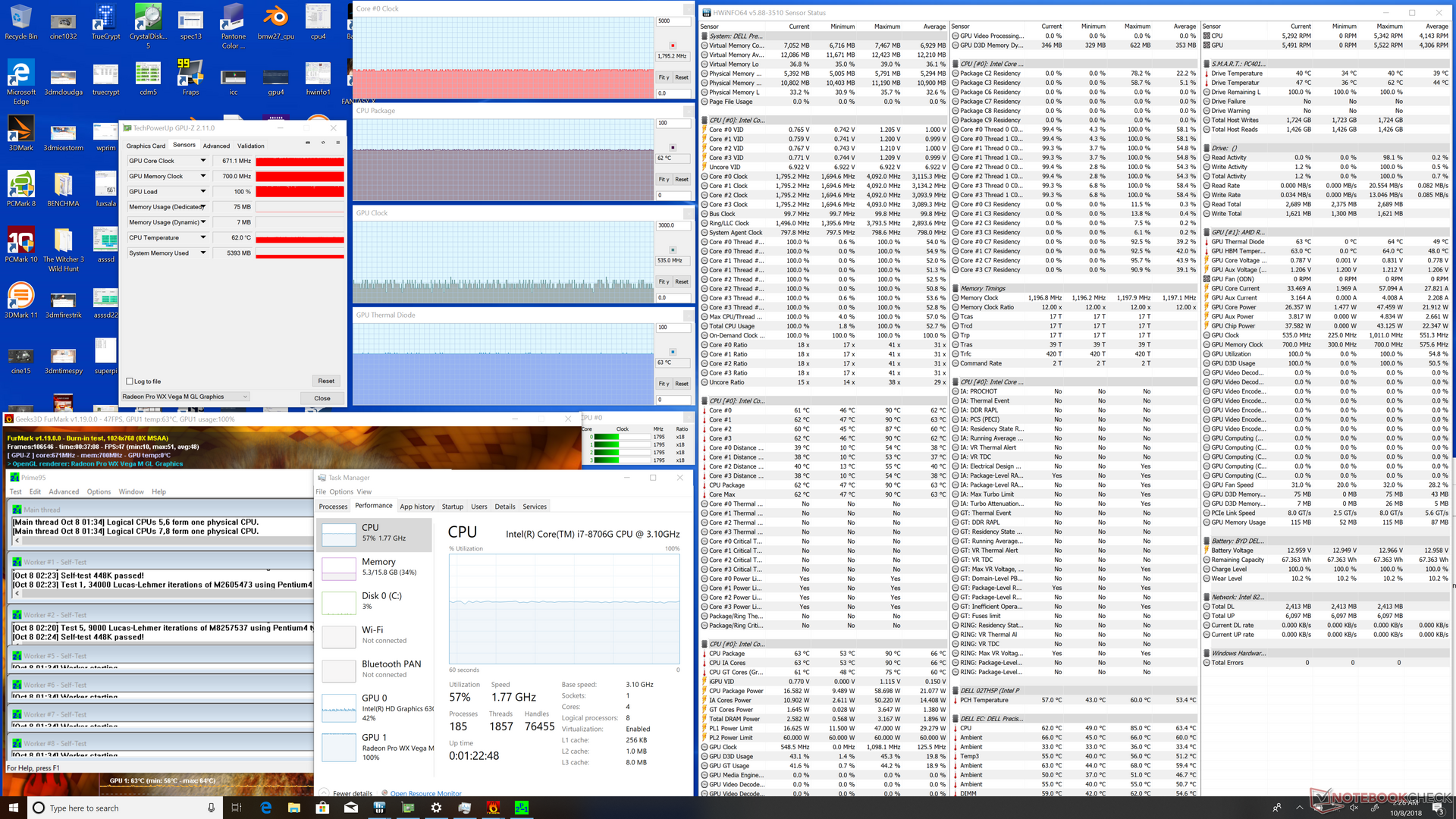Click the Prime95 taskbar icon
Image resolution: width=1456 pixels, height=819 pixels.
pyautogui.click(x=522, y=808)
